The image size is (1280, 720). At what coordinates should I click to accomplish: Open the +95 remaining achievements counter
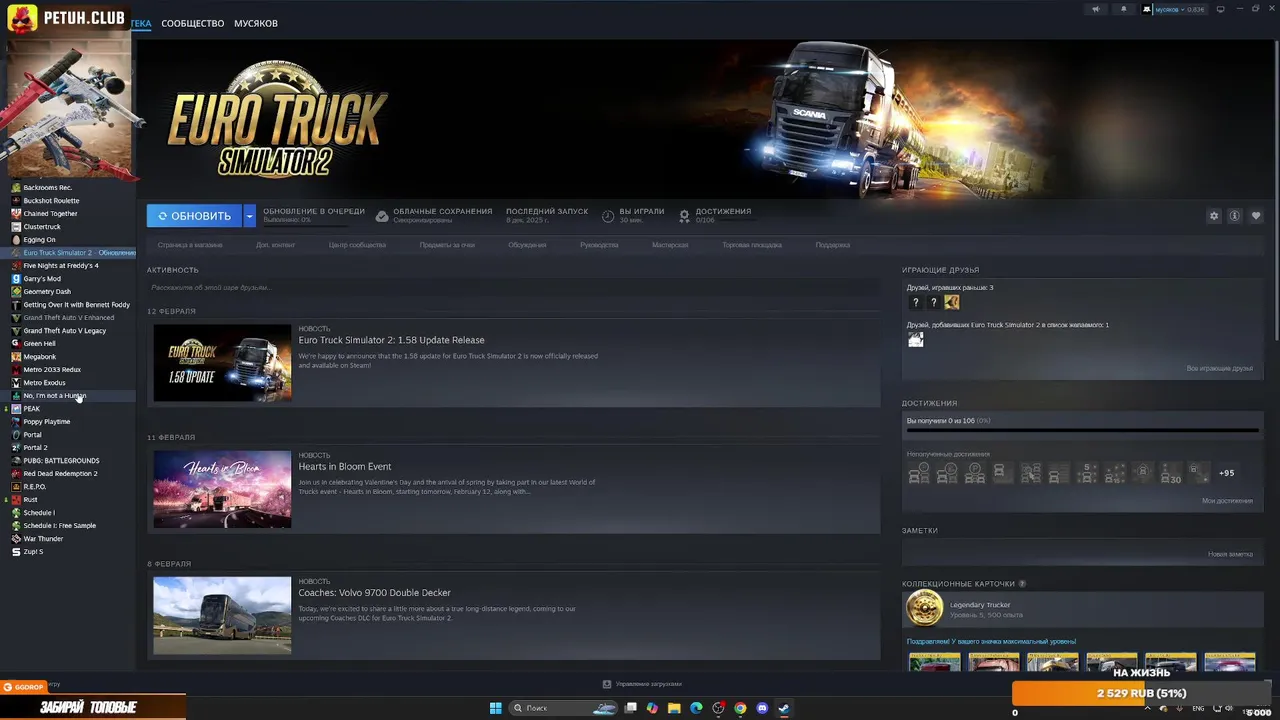click(x=1227, y=473)
